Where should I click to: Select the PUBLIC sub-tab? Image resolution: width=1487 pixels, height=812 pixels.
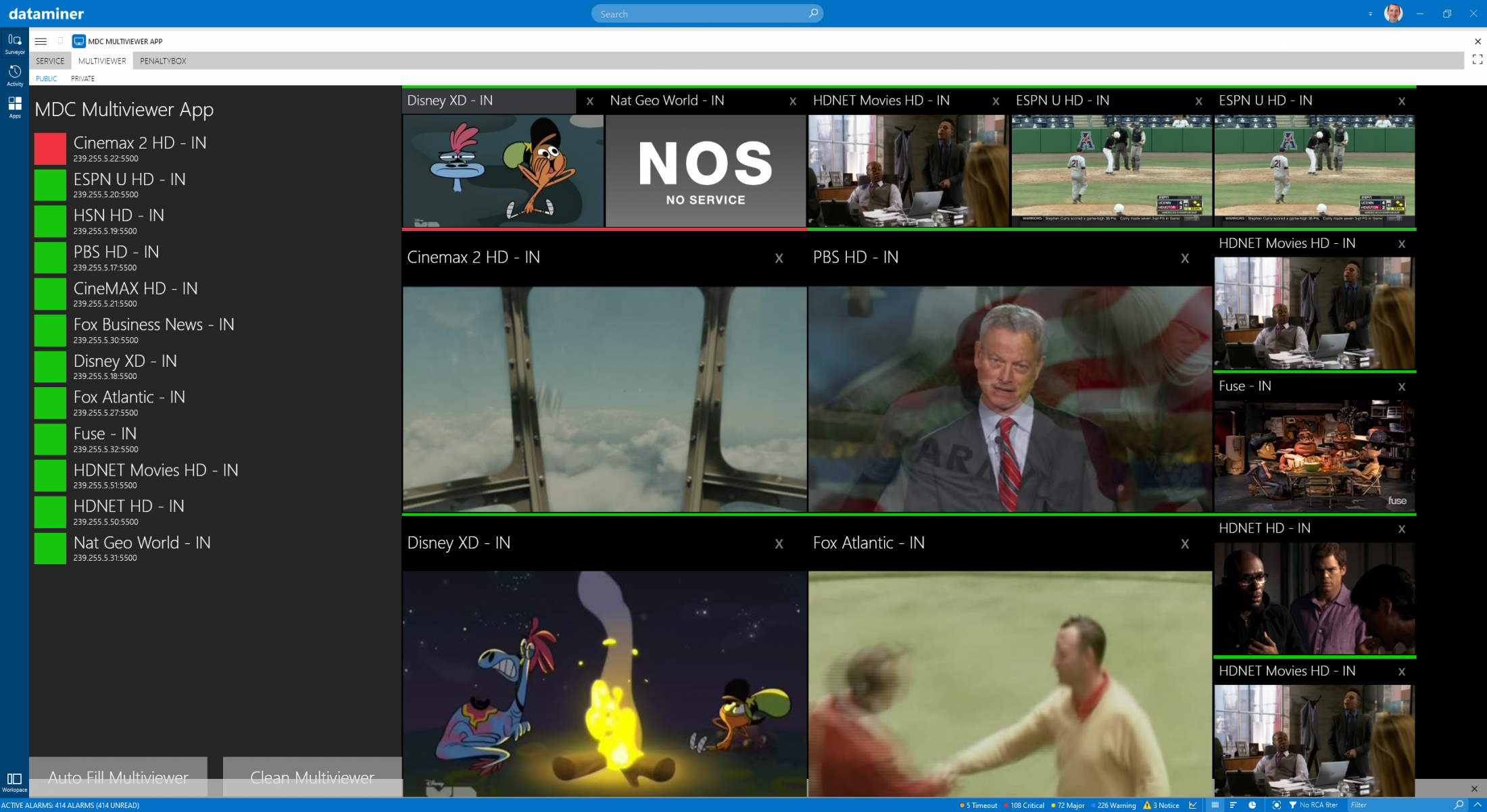pos(46,78)
